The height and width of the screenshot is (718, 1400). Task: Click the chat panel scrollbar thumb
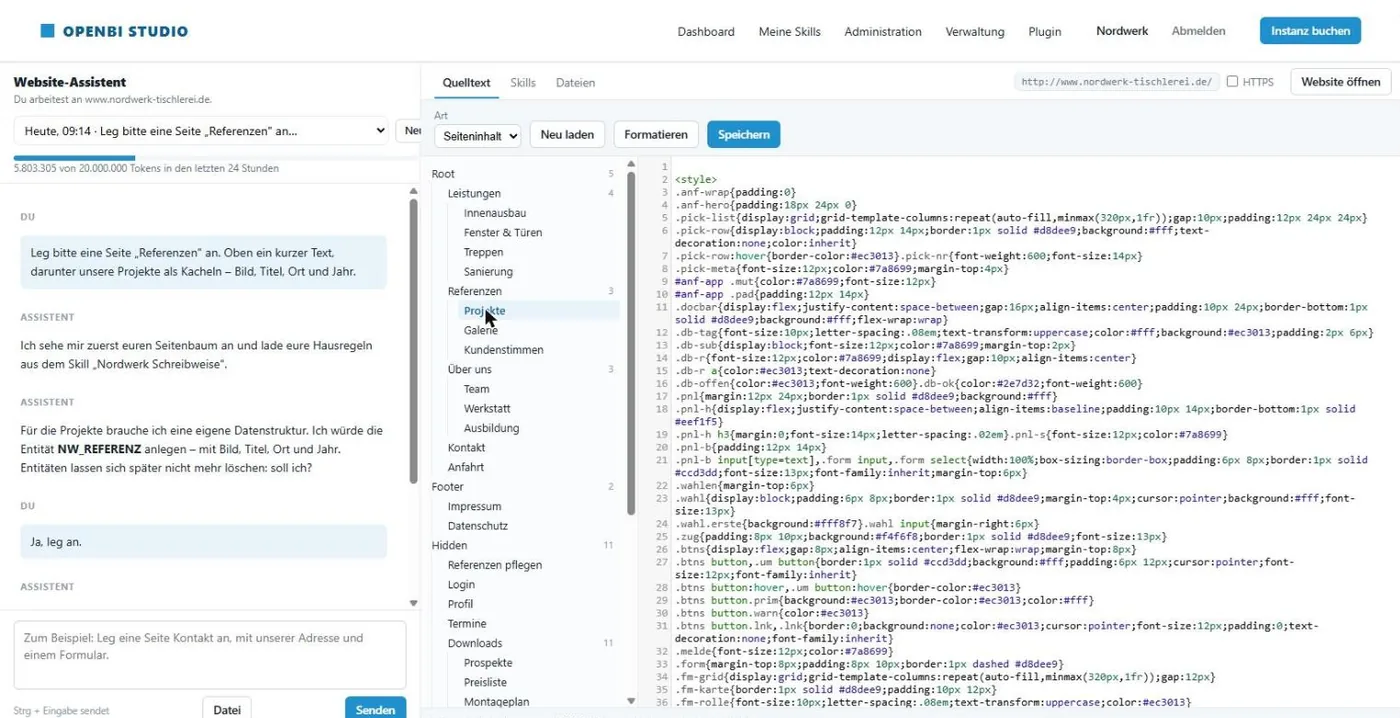click(x=414, y=340)
